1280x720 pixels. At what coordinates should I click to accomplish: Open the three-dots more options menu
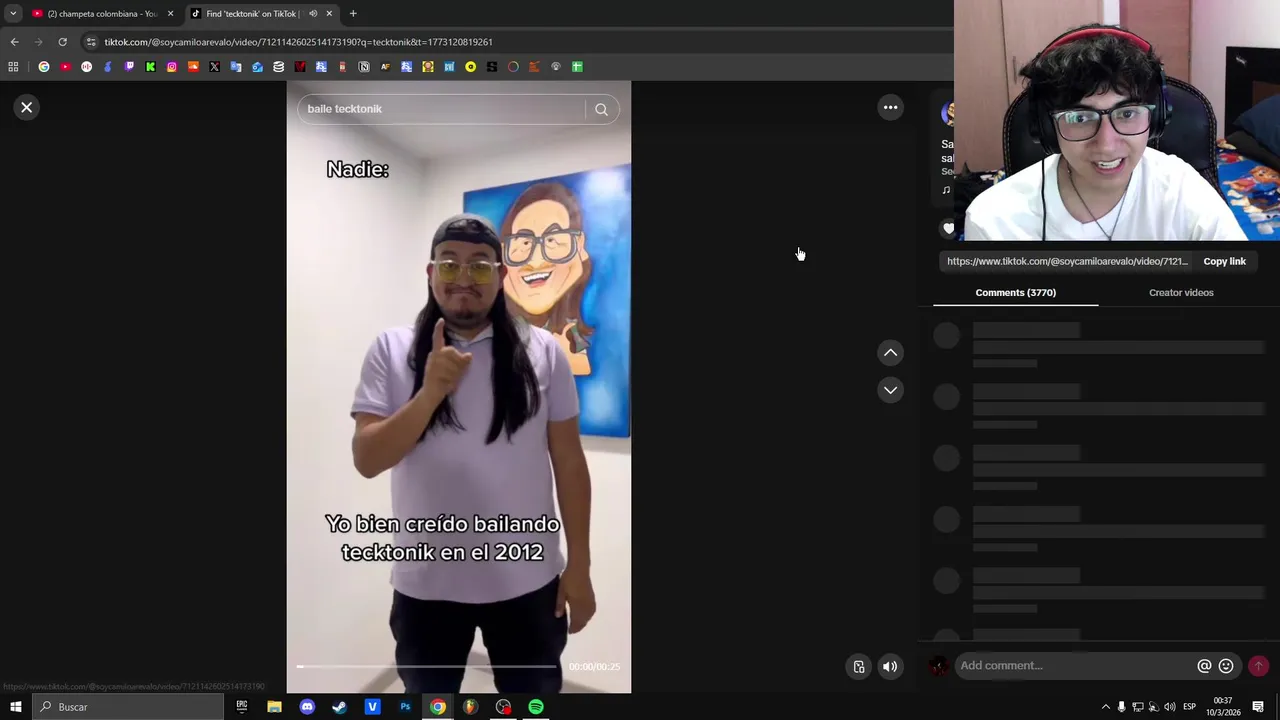pos(890,107)
